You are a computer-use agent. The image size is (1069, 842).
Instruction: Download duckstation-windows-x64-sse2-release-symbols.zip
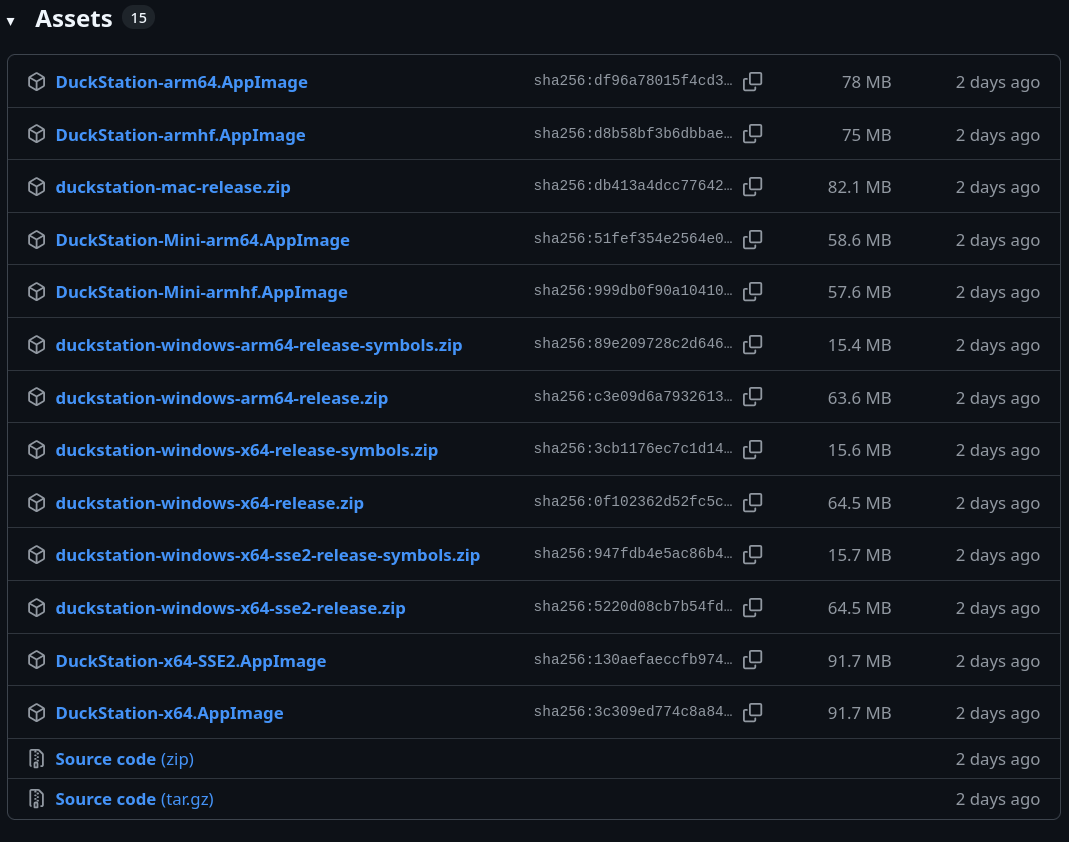[x=267, y=555]
